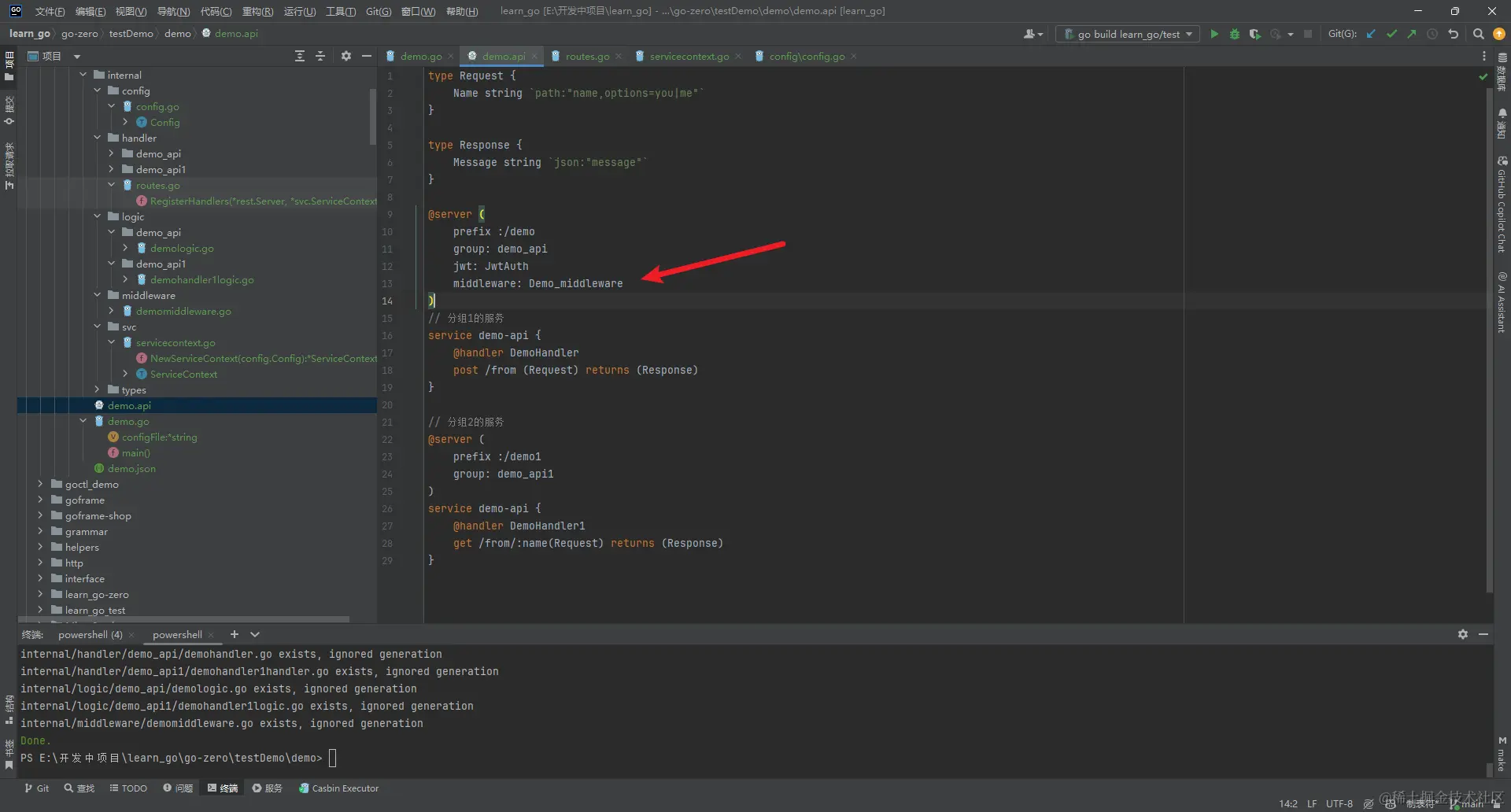Collapse the handler folder
This screenshot has height=812, width=1511.
coord(98,138)
